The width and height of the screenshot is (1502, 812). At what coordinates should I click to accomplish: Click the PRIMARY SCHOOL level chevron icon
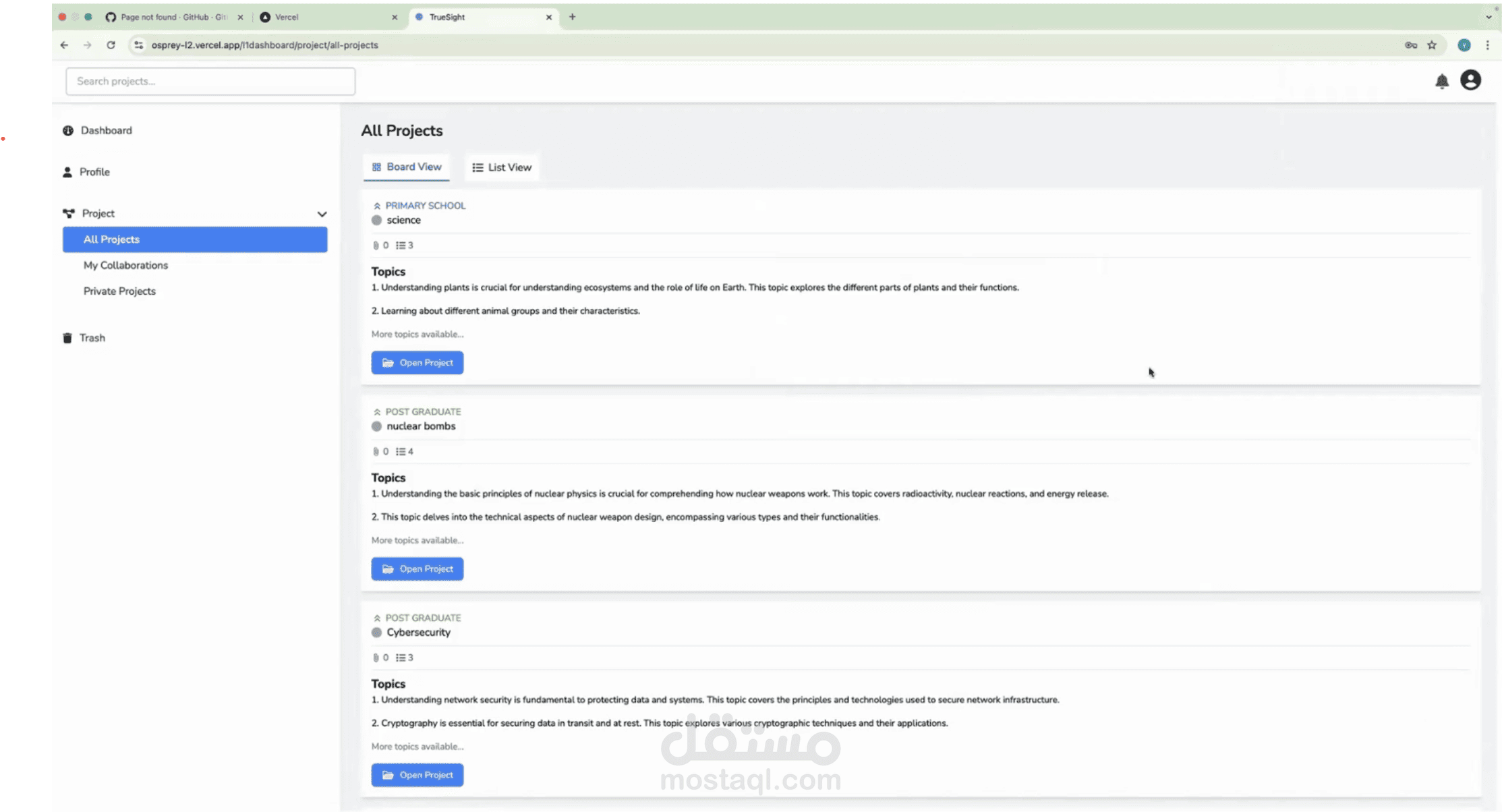[x=377, y=206]
